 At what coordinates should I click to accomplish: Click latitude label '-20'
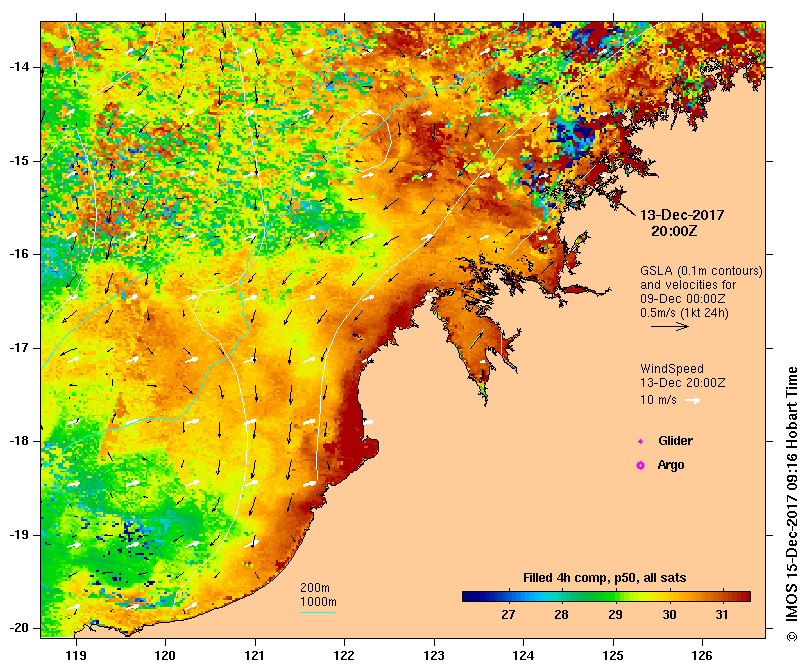click(x=19, y=628)
